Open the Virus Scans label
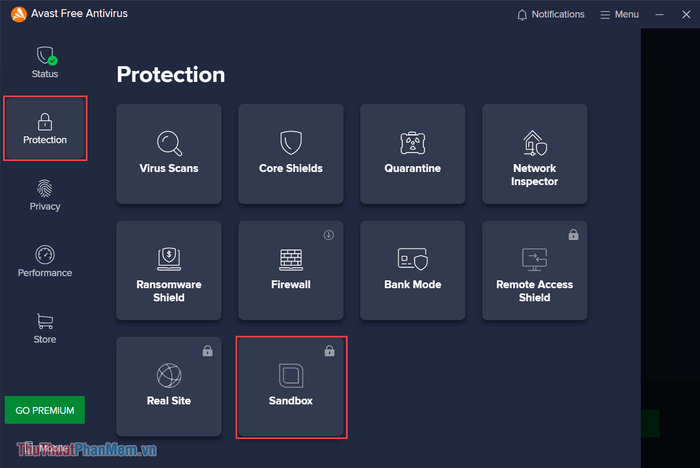The height and width of the screenshot is (468, 700). coord(169,168)
